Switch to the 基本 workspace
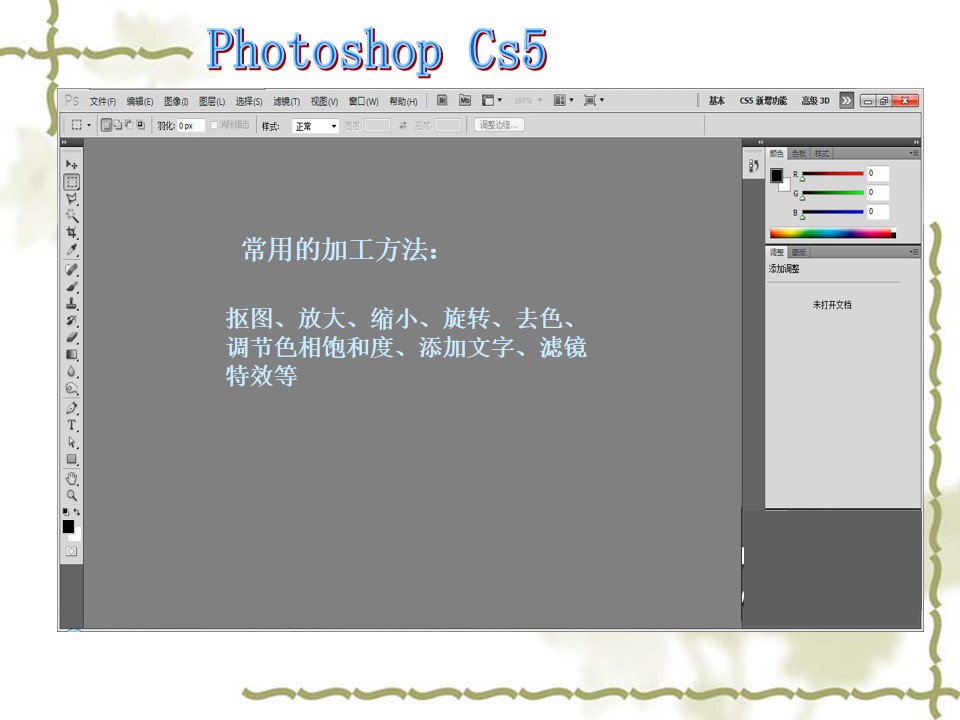 716,101
